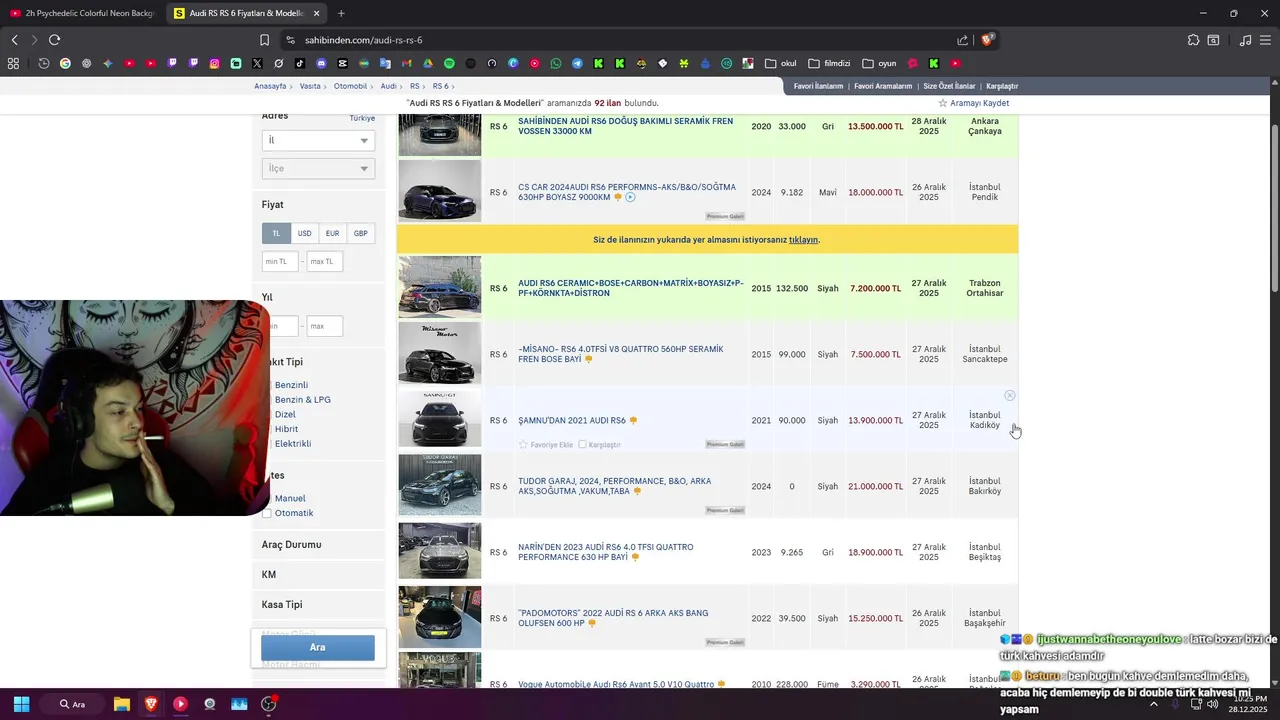Open File Explorer from the taskbar
The width and height of the screenshot is (1280, 720).
tap(121, 704)
